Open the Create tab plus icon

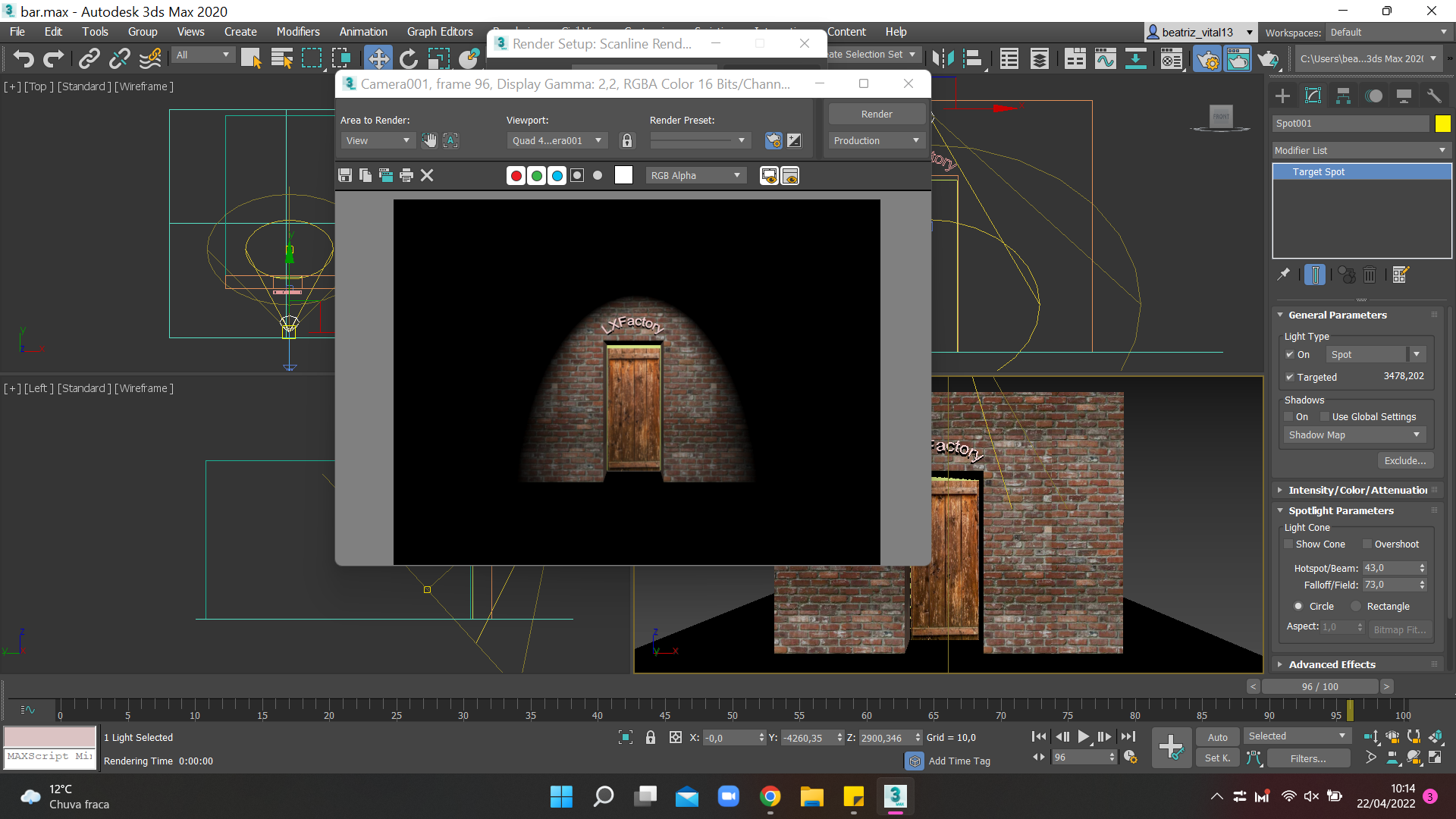pos(1282,96)
